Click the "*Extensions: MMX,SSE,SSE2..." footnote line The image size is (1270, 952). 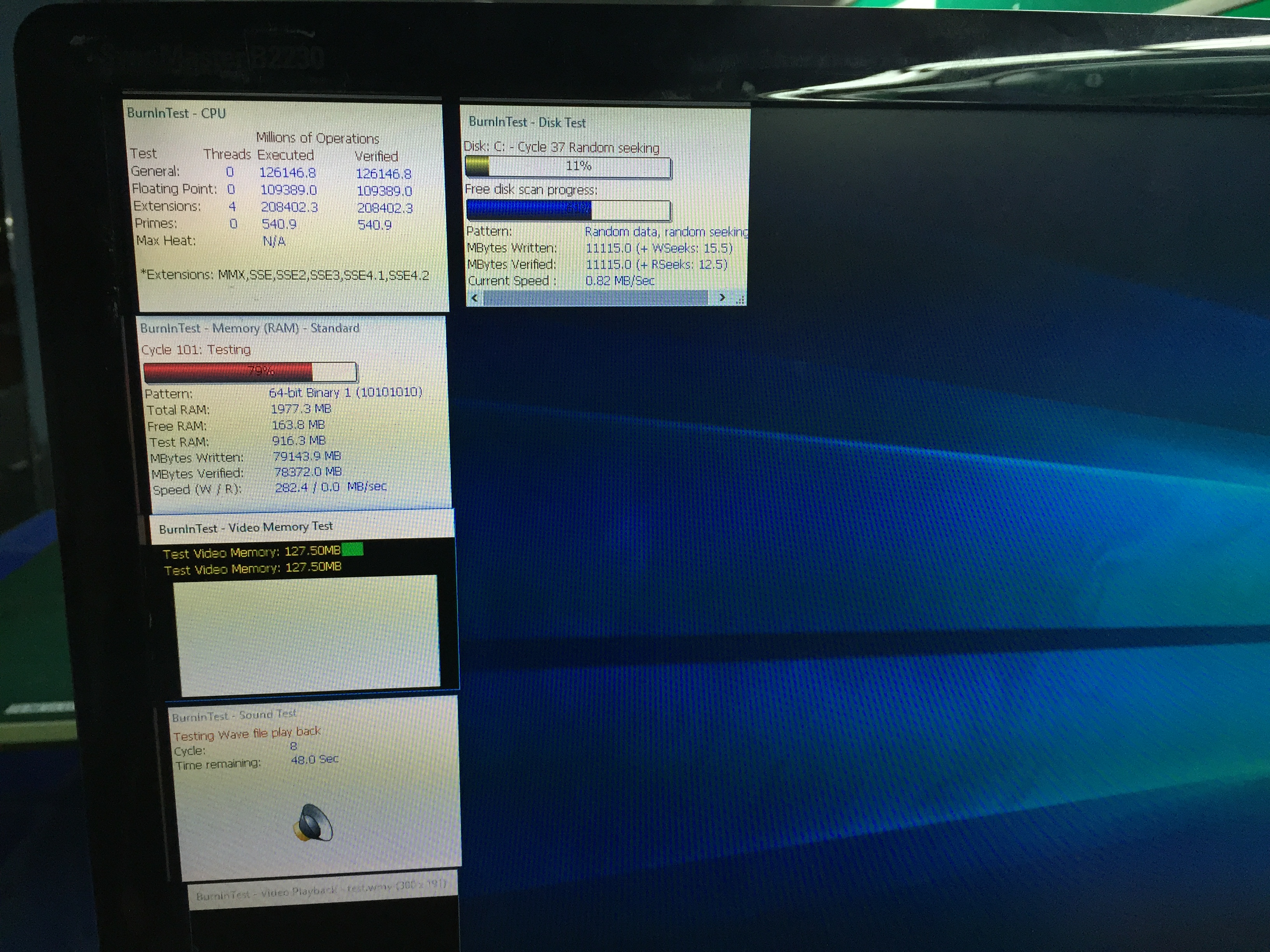pos(285,275)
